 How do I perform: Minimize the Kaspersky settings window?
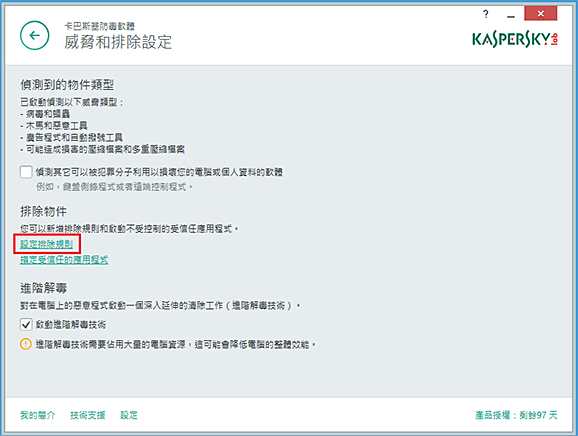coord(511,15)
